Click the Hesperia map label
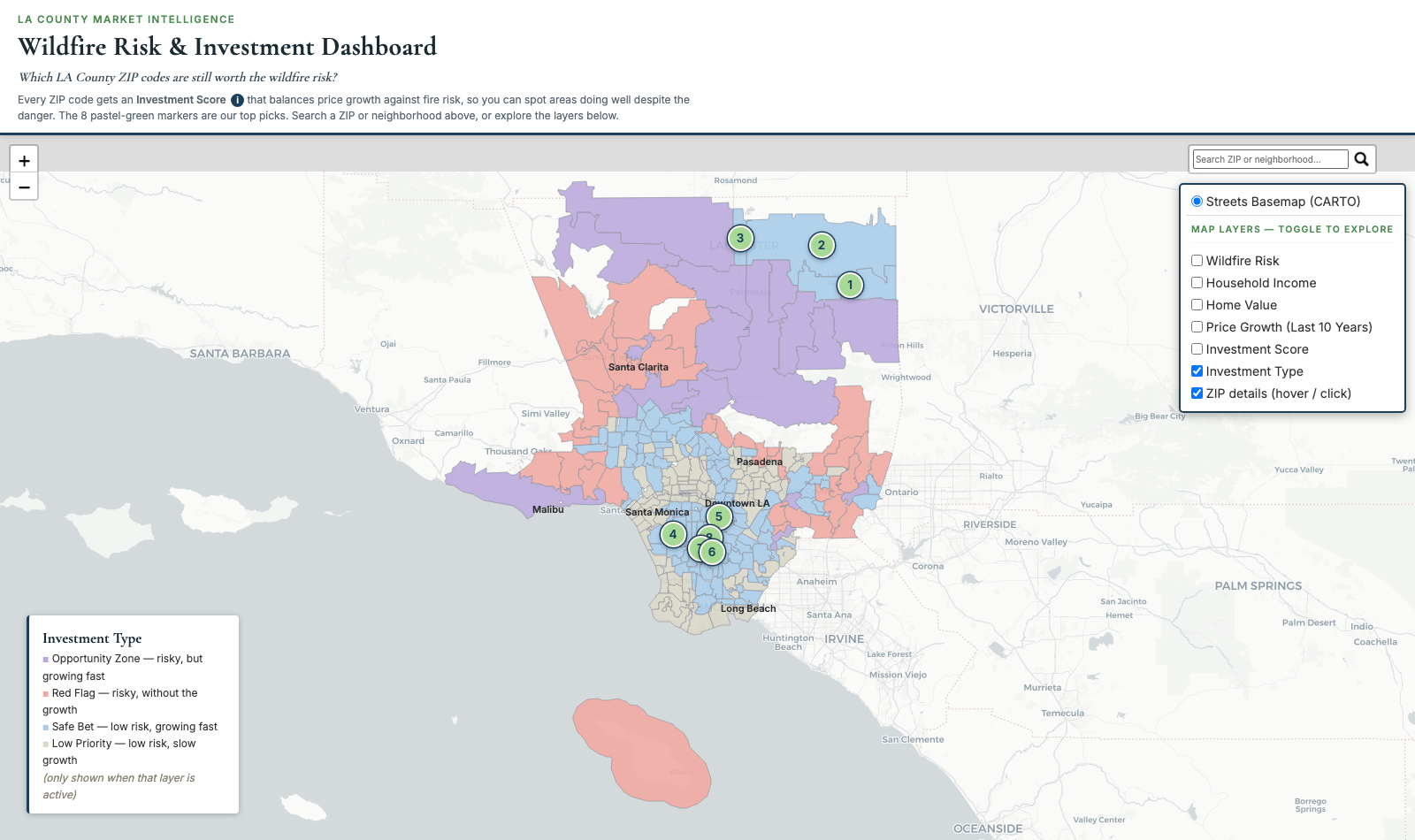1415x840 pixels. pyautogui.click(x=1012, y=354)
